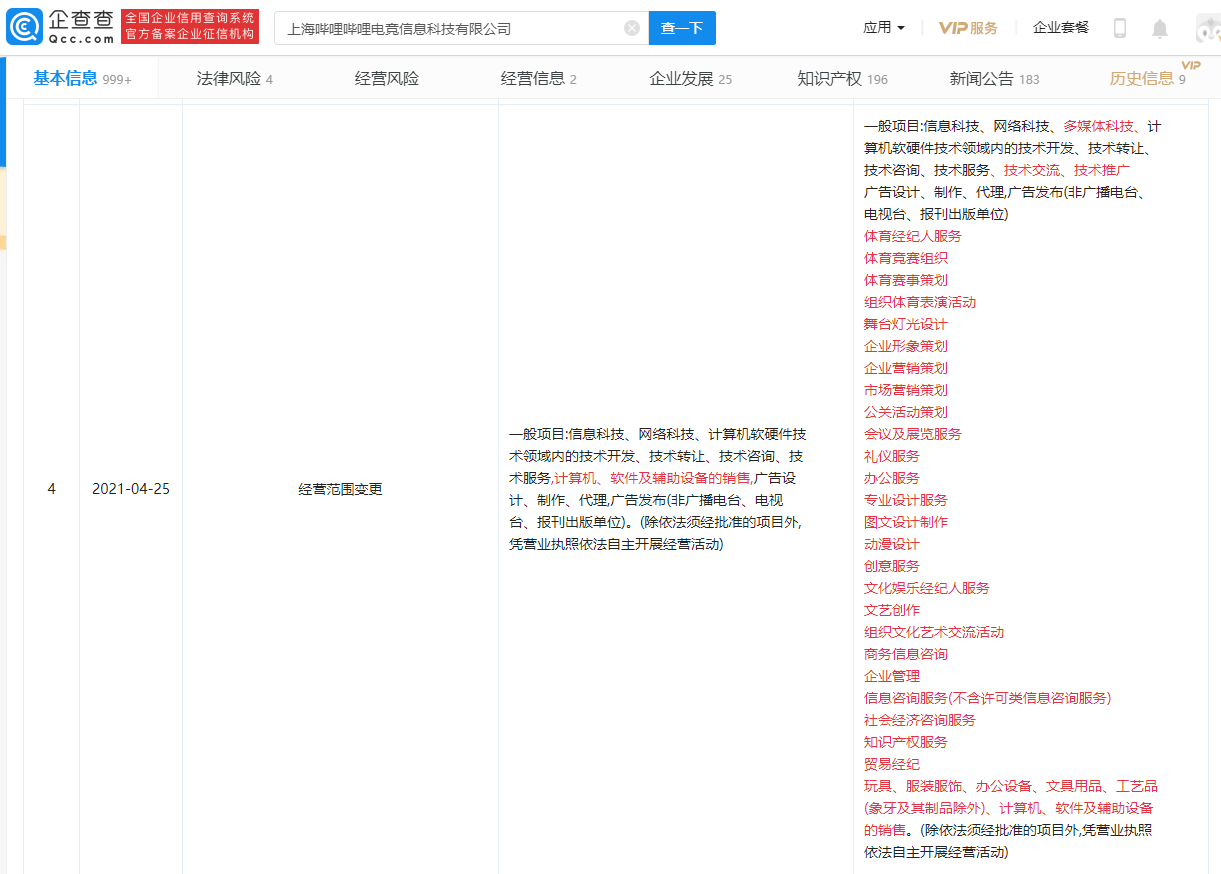Image resolution: width=1221 pixels, height=874 pixels.
Task: Switch to the 经营风险 tab
Action: pos(387,78)
